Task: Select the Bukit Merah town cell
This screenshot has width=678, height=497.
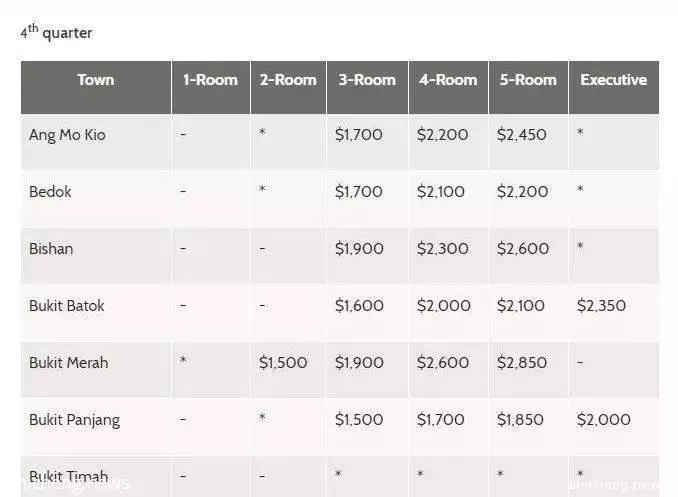Action: coord(68,363)
